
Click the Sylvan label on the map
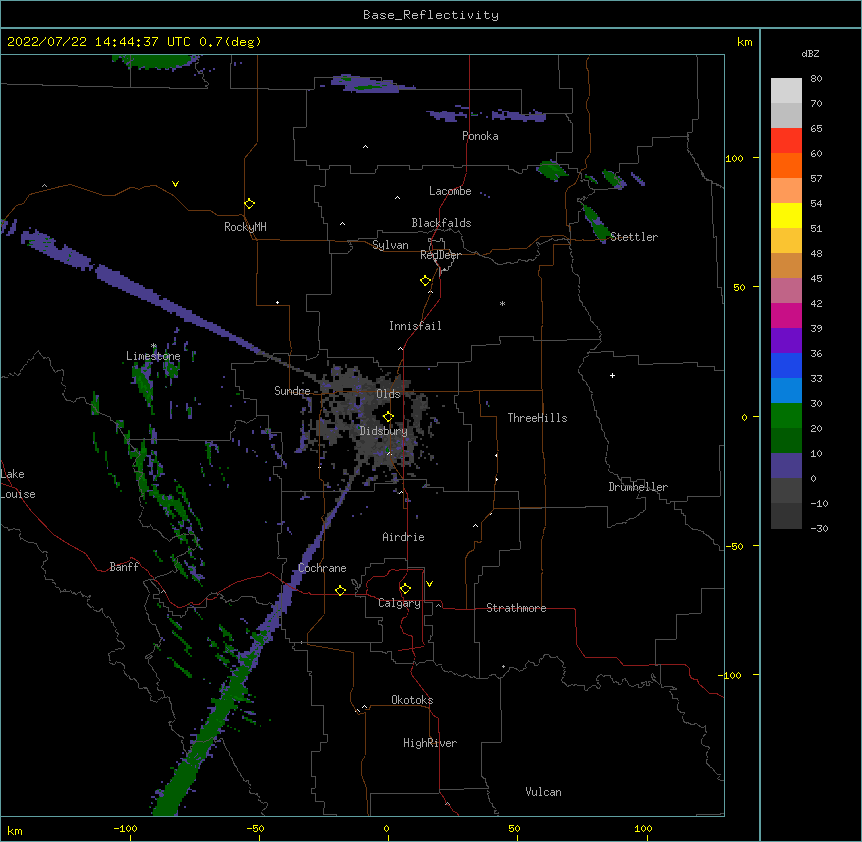(x=390, y=245)
